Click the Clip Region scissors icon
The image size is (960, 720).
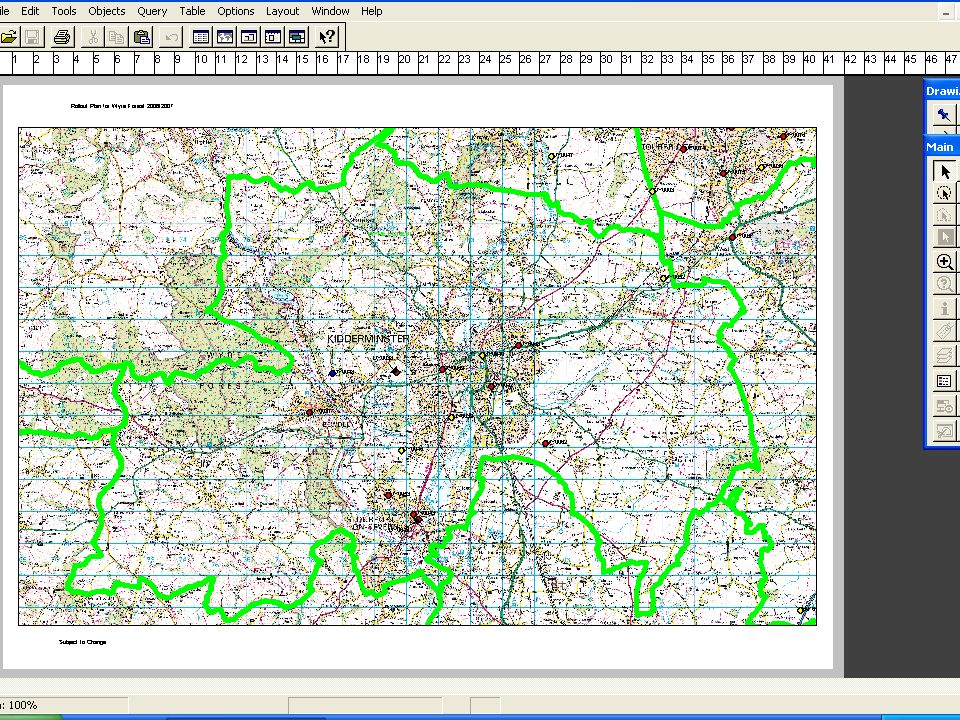(944, 430)
